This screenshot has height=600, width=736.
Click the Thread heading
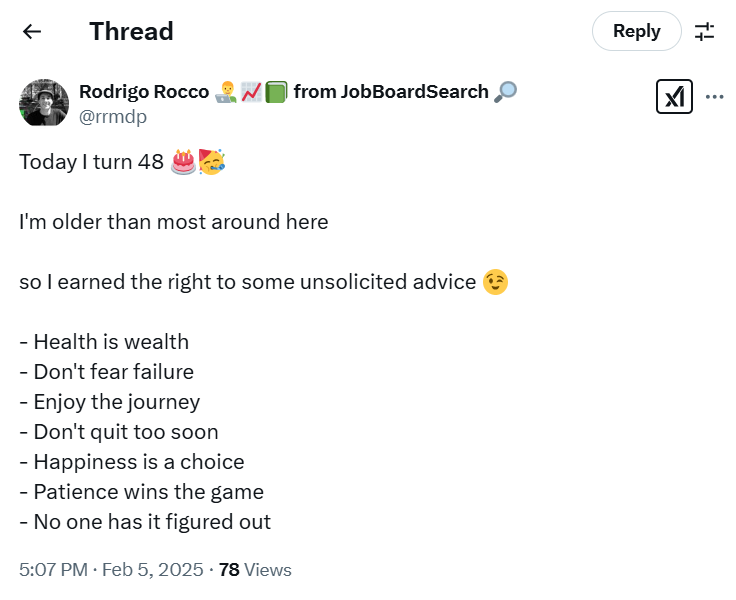(x=131, y=31)
